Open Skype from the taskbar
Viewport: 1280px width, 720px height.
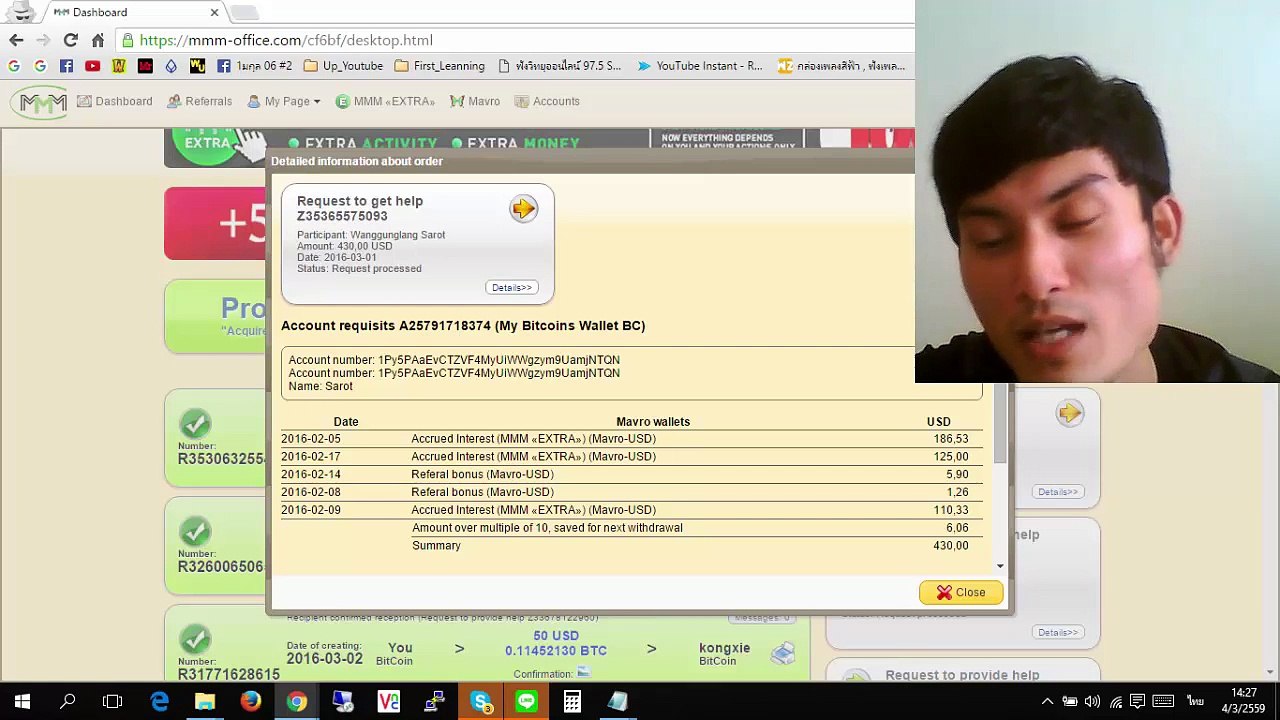480,702
